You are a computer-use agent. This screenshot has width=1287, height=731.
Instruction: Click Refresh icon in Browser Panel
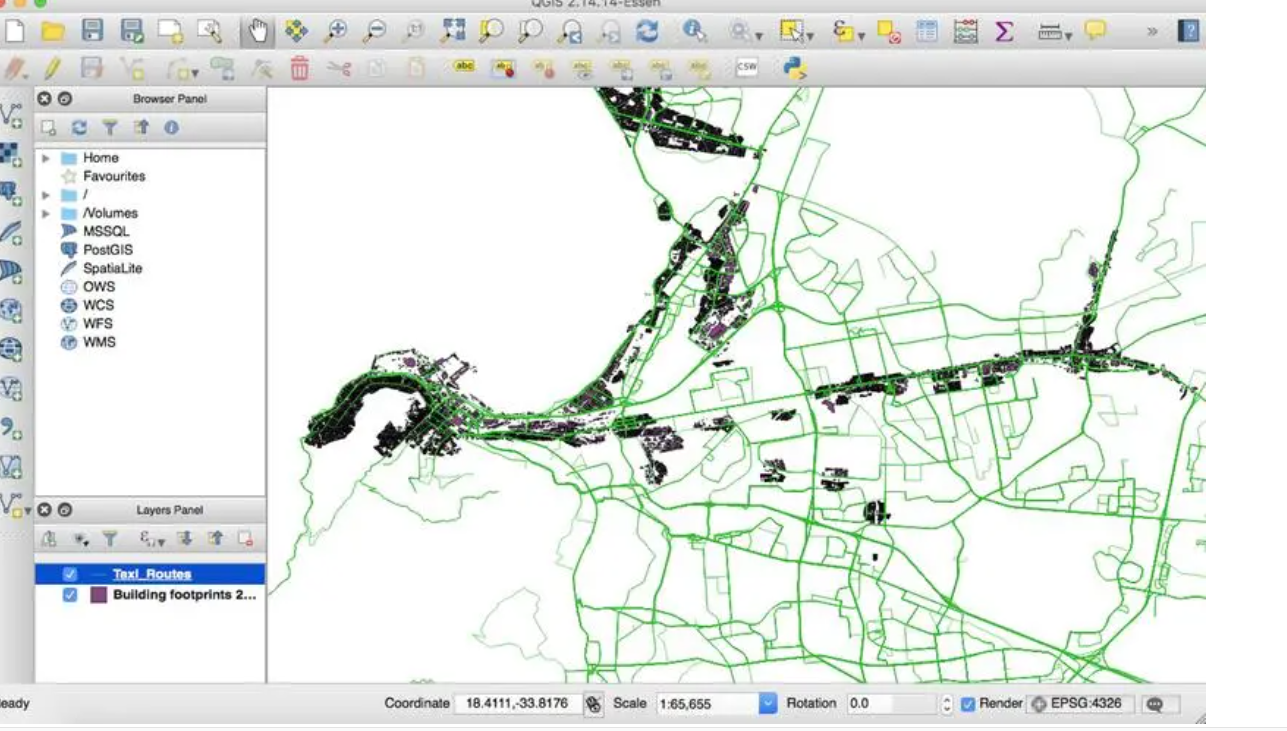pos(79,128)
